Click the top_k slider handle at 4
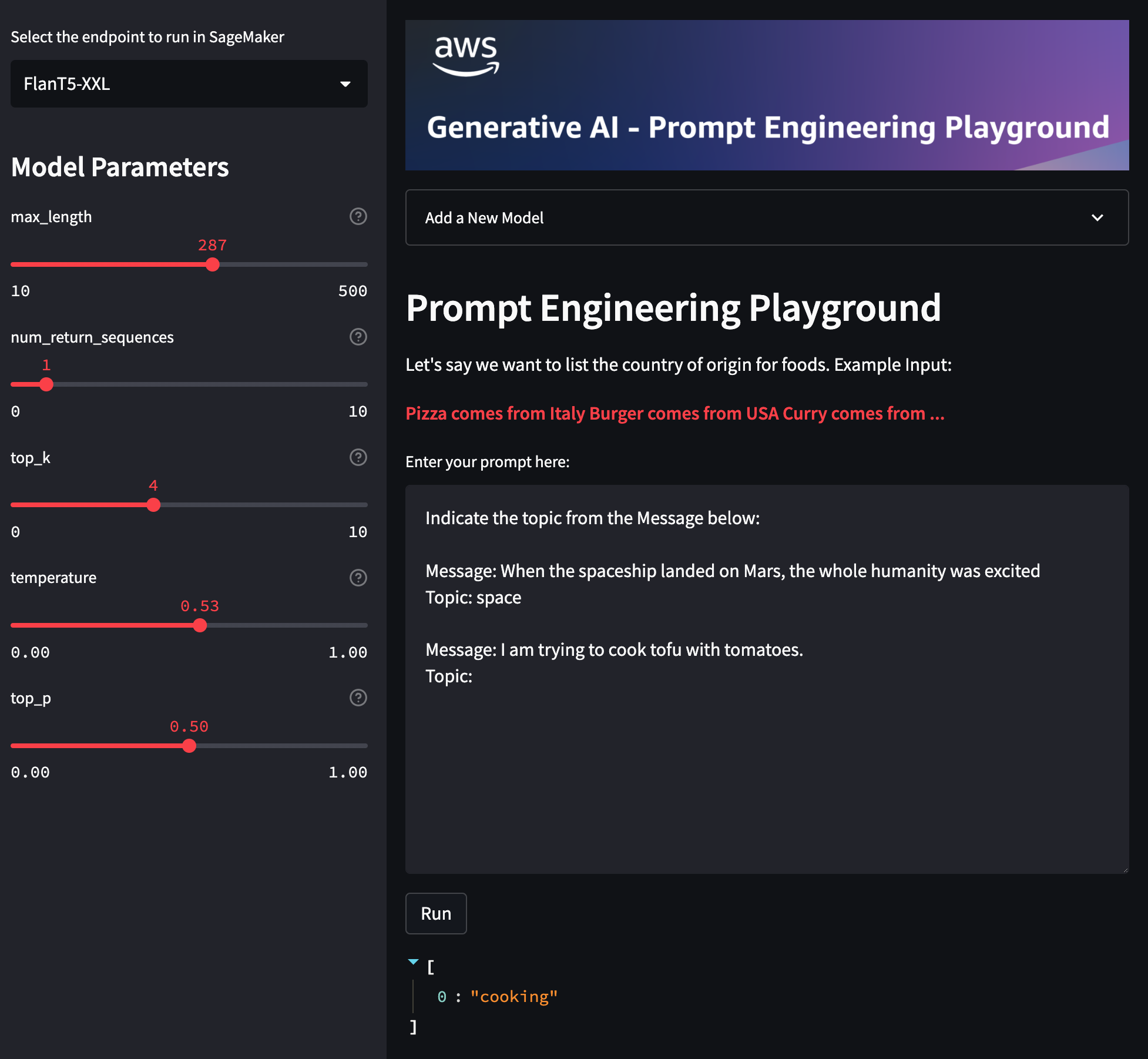The height and width of the screenshot is (1059, 1148). (x=153, y=505)
